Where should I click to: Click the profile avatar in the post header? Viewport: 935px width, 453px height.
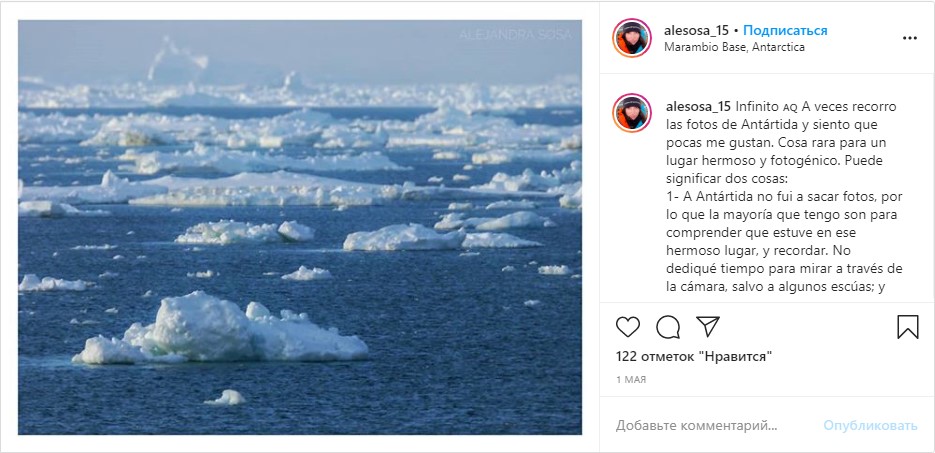(632, 38)
